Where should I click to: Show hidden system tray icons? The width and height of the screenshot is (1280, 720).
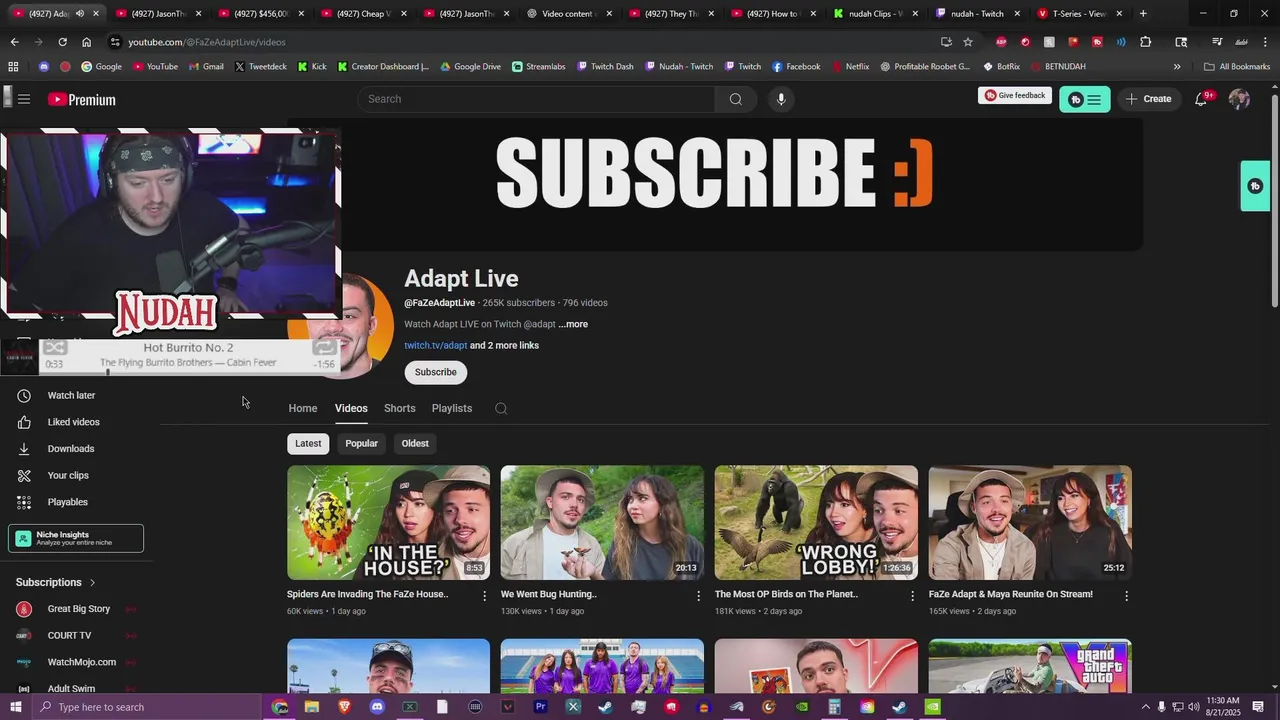1145,707
